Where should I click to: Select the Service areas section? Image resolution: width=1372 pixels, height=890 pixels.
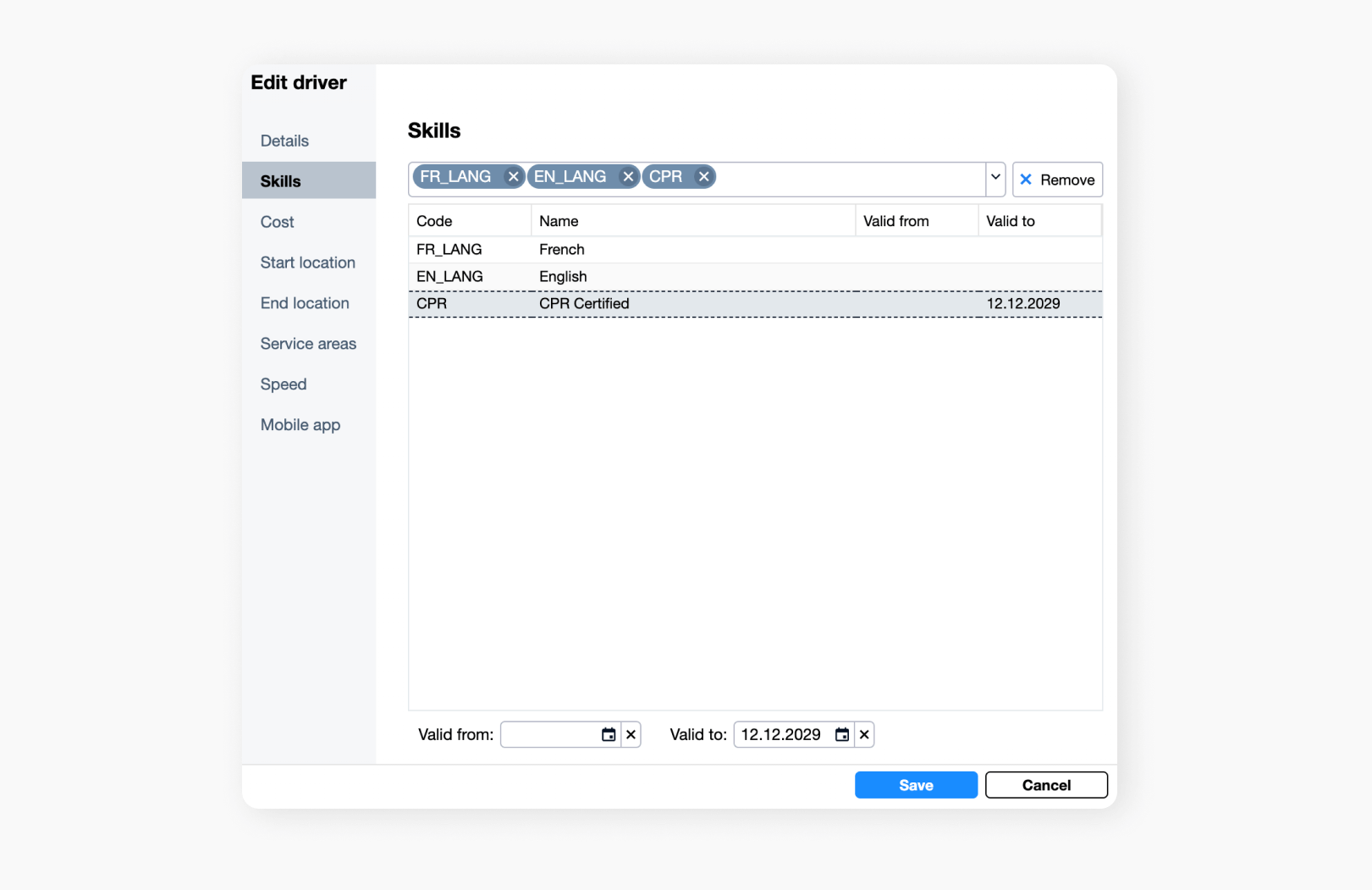point(308,343)
